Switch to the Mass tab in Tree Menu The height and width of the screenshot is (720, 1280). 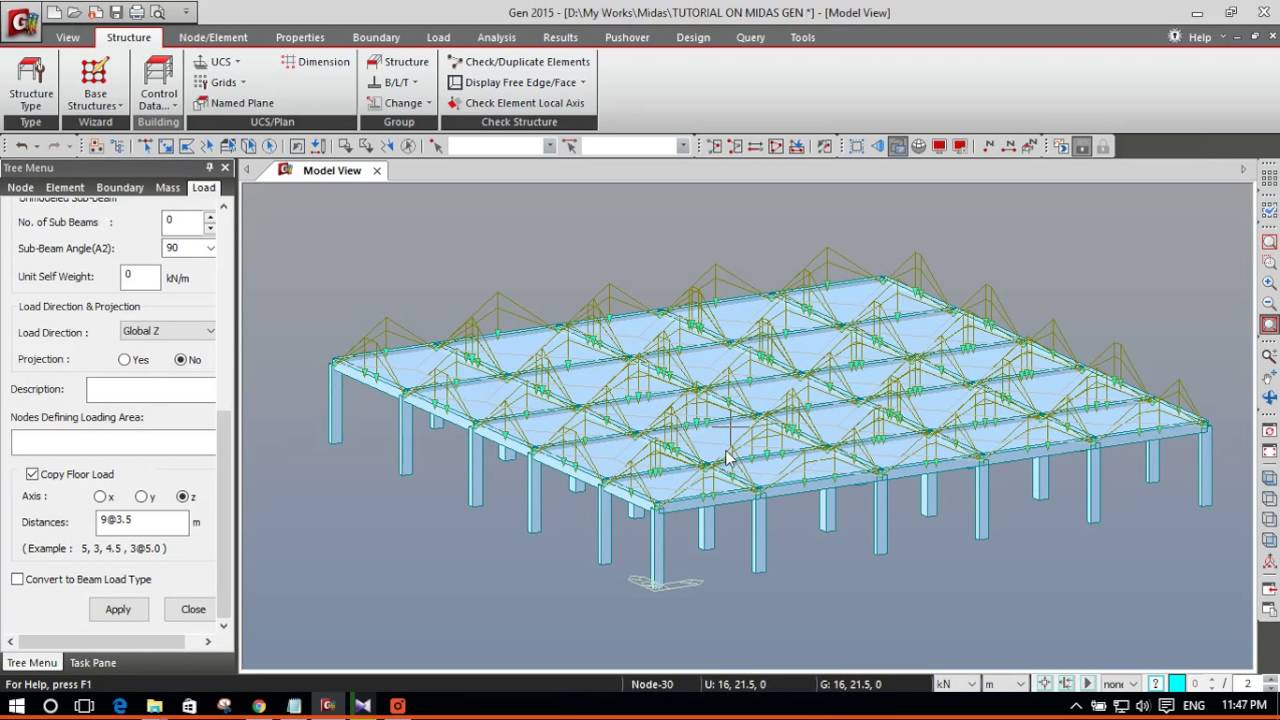click(168, 187)
